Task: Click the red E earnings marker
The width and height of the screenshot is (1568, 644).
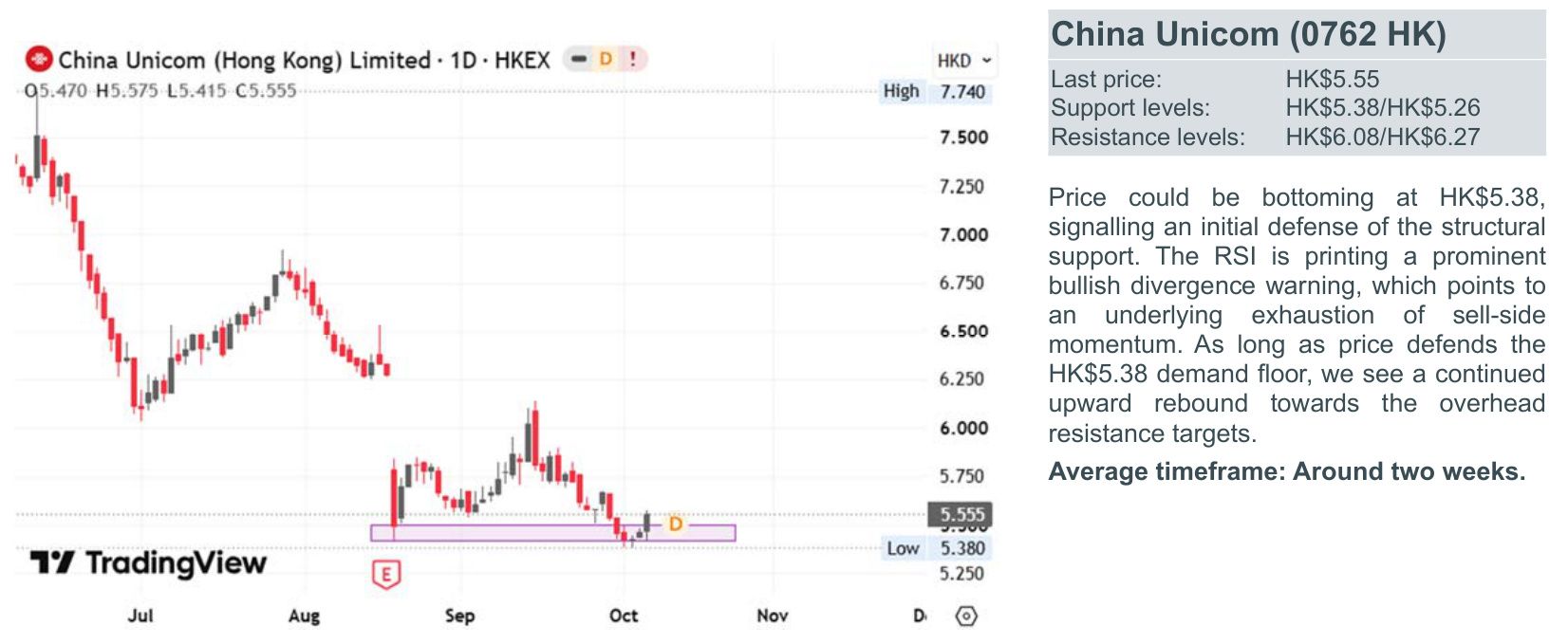Action: (x=385, y=574)
